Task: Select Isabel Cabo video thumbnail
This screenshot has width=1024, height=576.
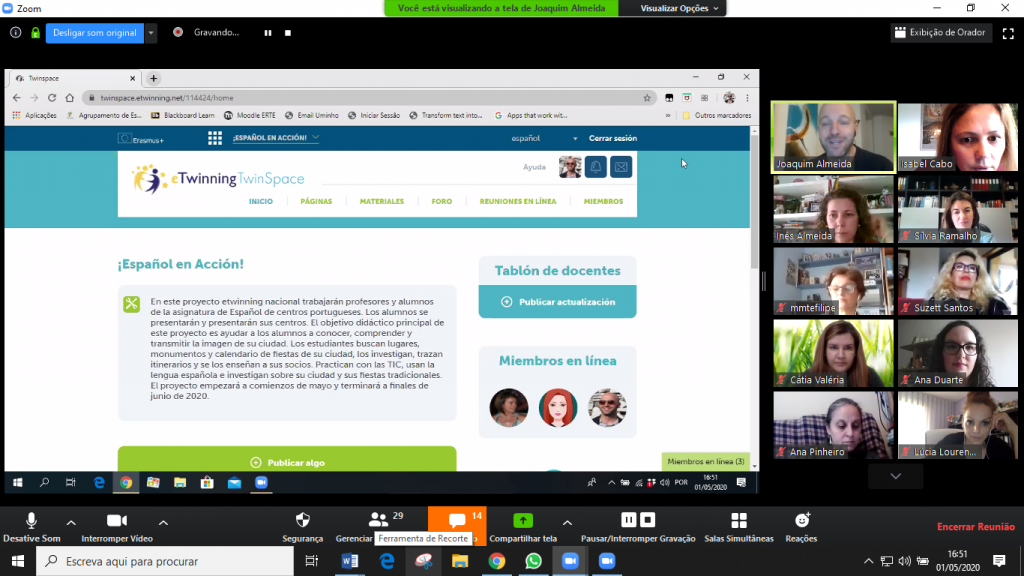Action: click(957, 137)
